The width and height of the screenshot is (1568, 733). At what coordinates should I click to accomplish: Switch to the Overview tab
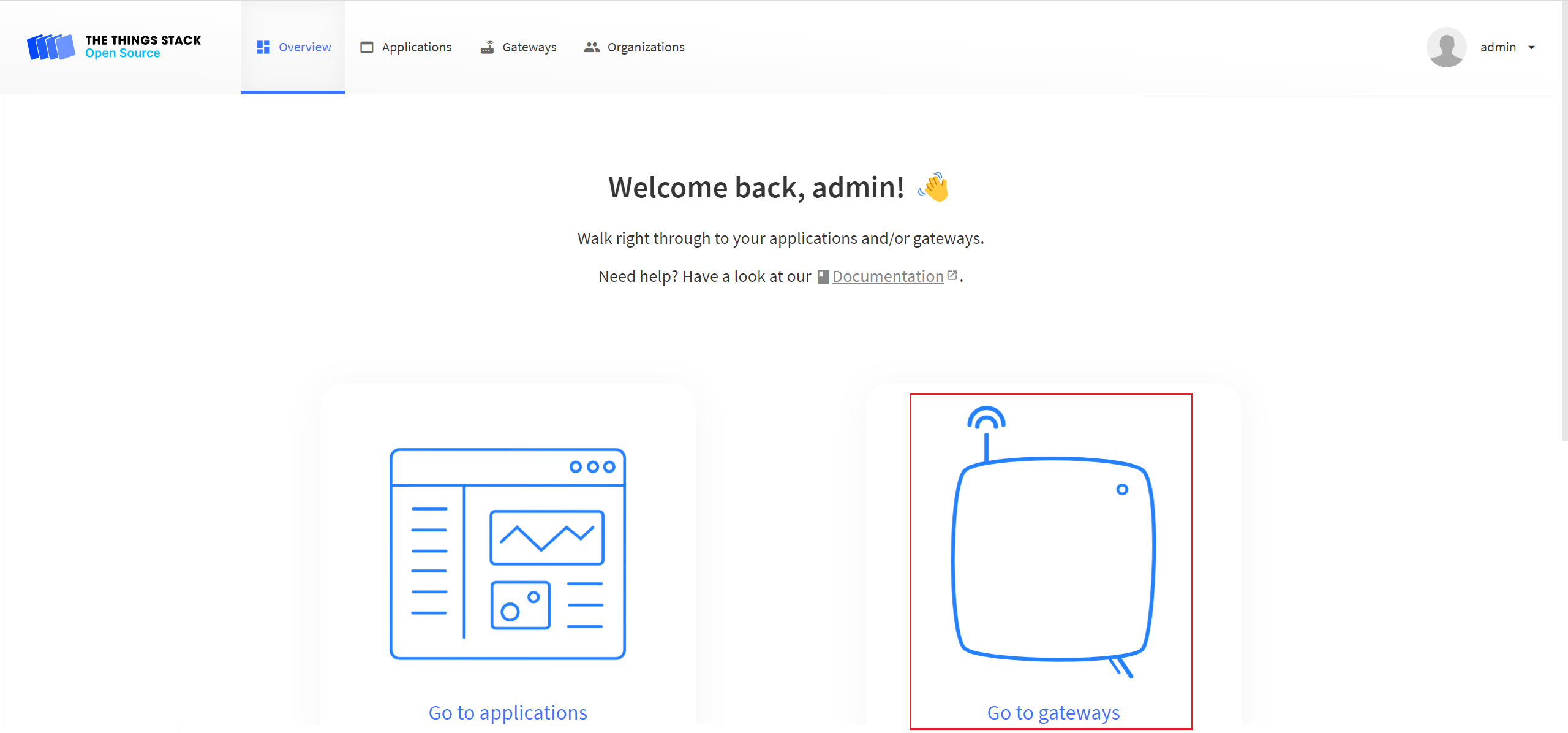pyautogui.click(x=304, y=47)
